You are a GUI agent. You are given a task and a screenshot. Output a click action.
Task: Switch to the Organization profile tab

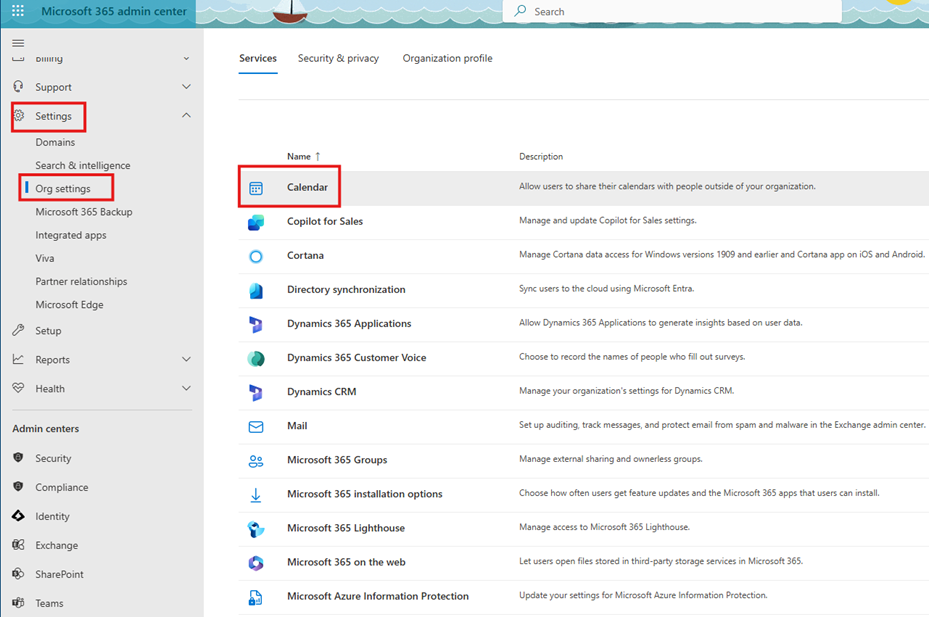[x=447, y=58]
